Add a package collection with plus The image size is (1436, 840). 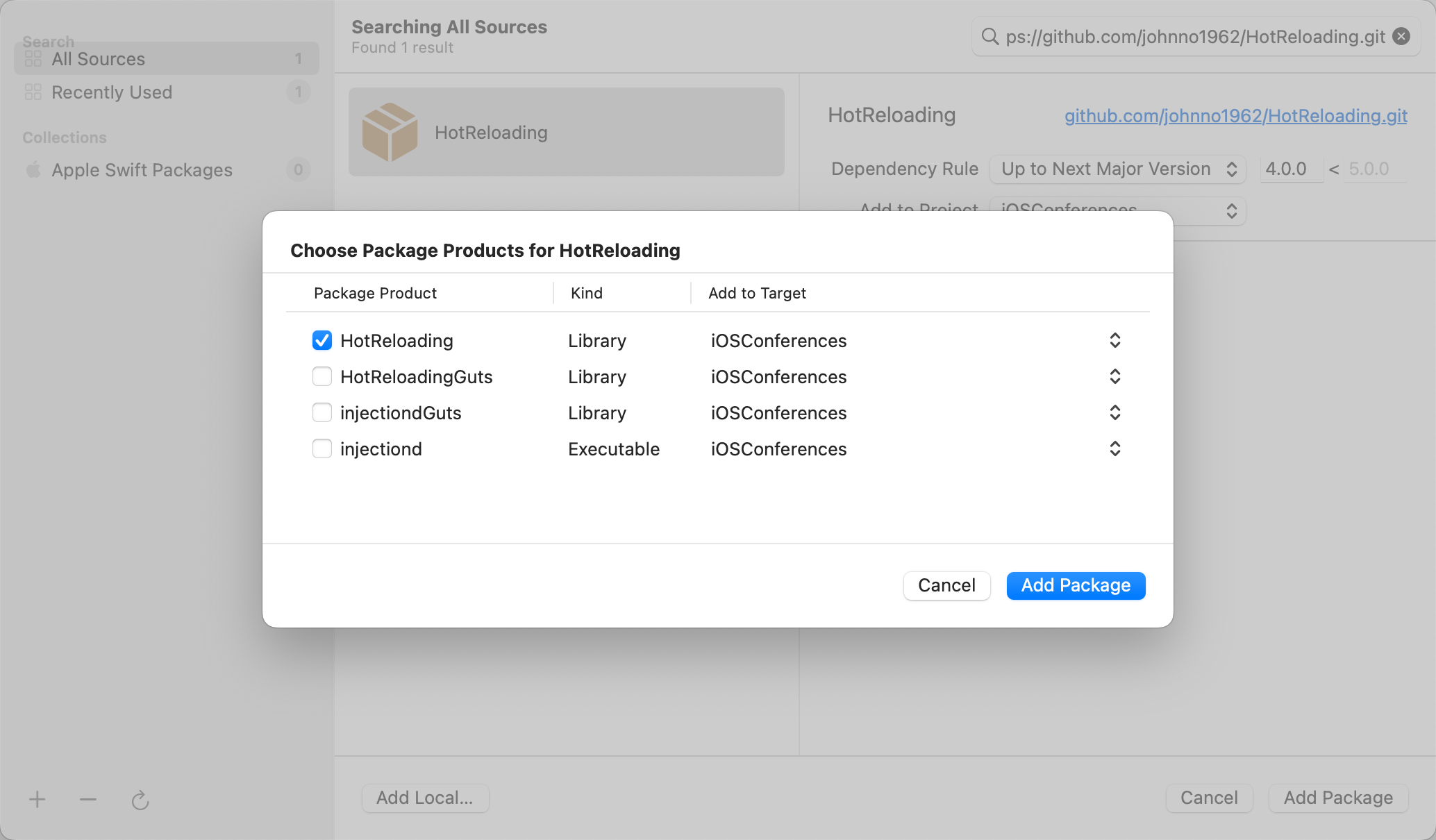[37, 800]
